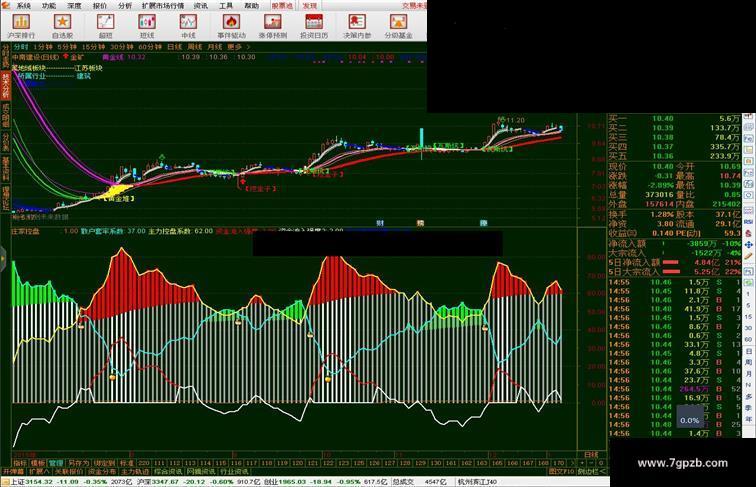The image size is (756, 487).
Task: Select the 60 minute shortcut in right sidebar
Action: pos(748,339)
